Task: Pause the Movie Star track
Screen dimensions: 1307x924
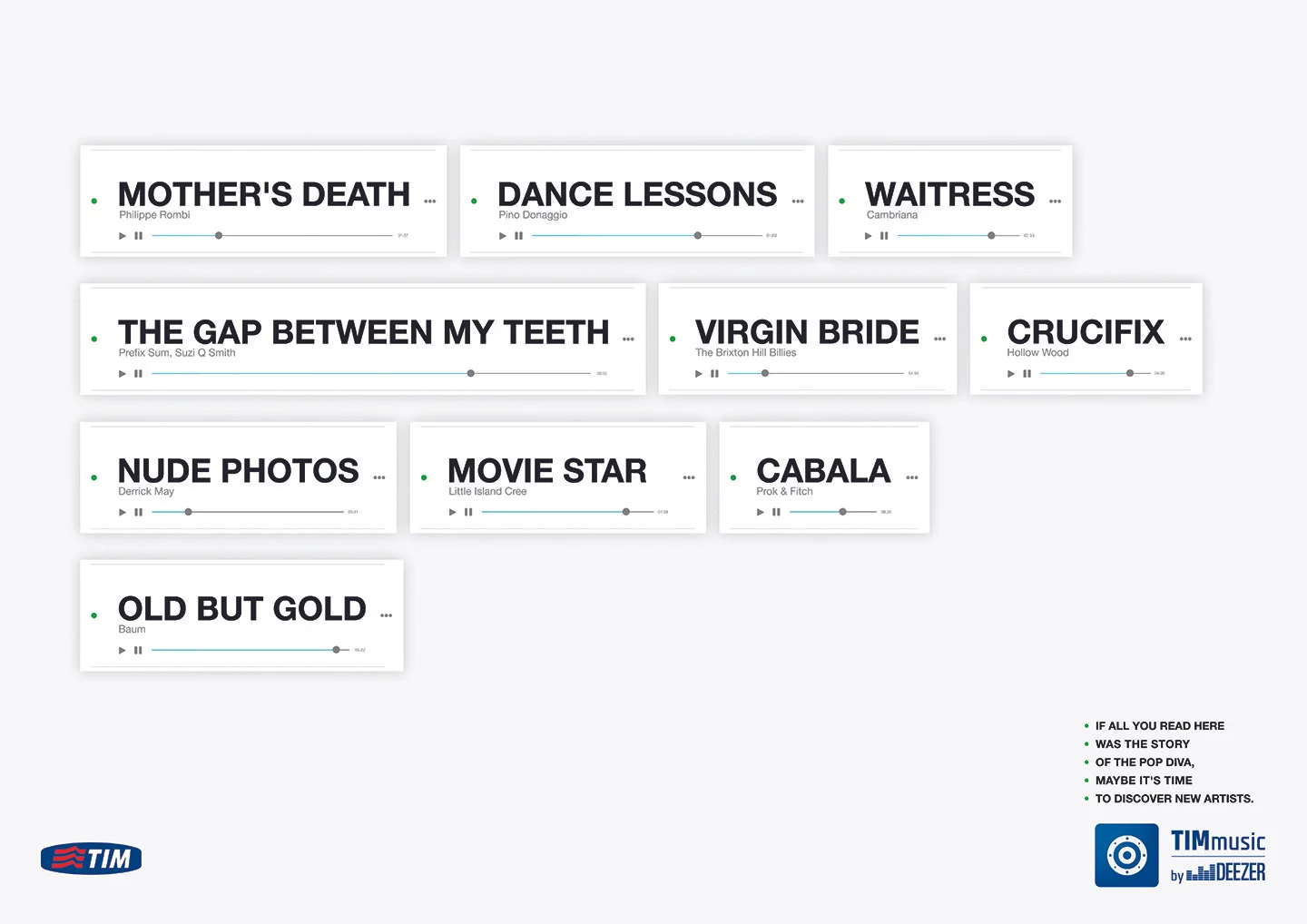Action: point(468,513)
